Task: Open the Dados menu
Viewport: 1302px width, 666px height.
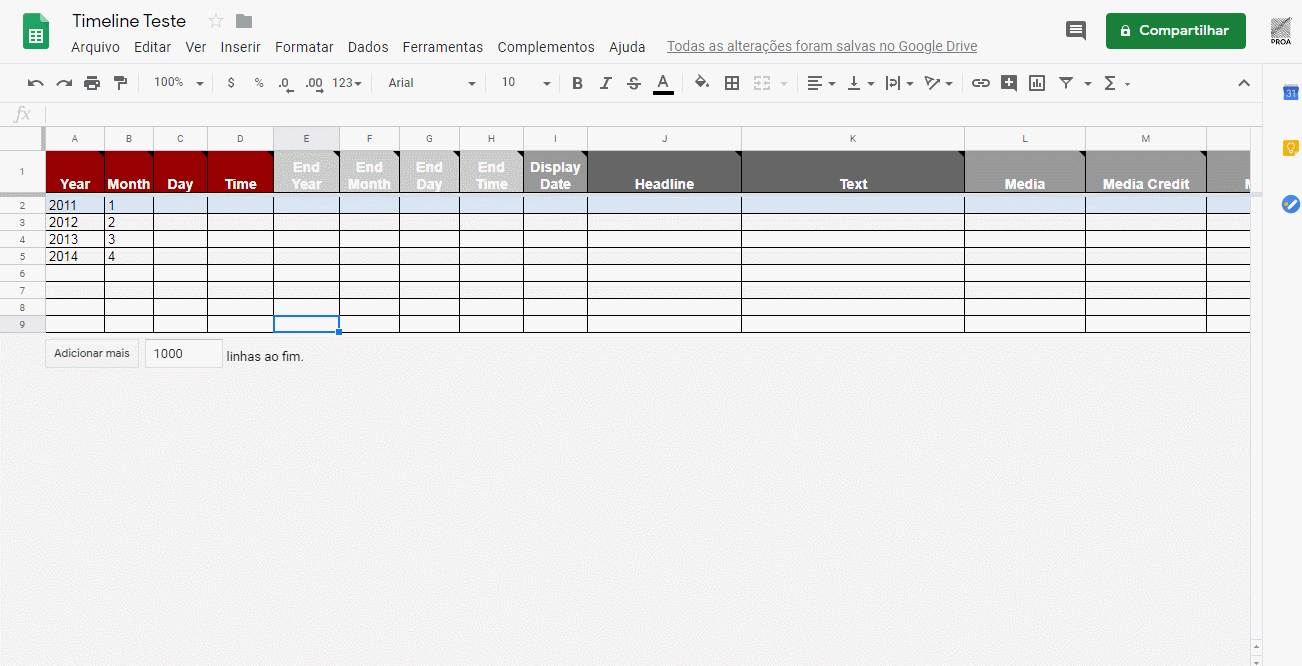Action: [x=368, y=47]
